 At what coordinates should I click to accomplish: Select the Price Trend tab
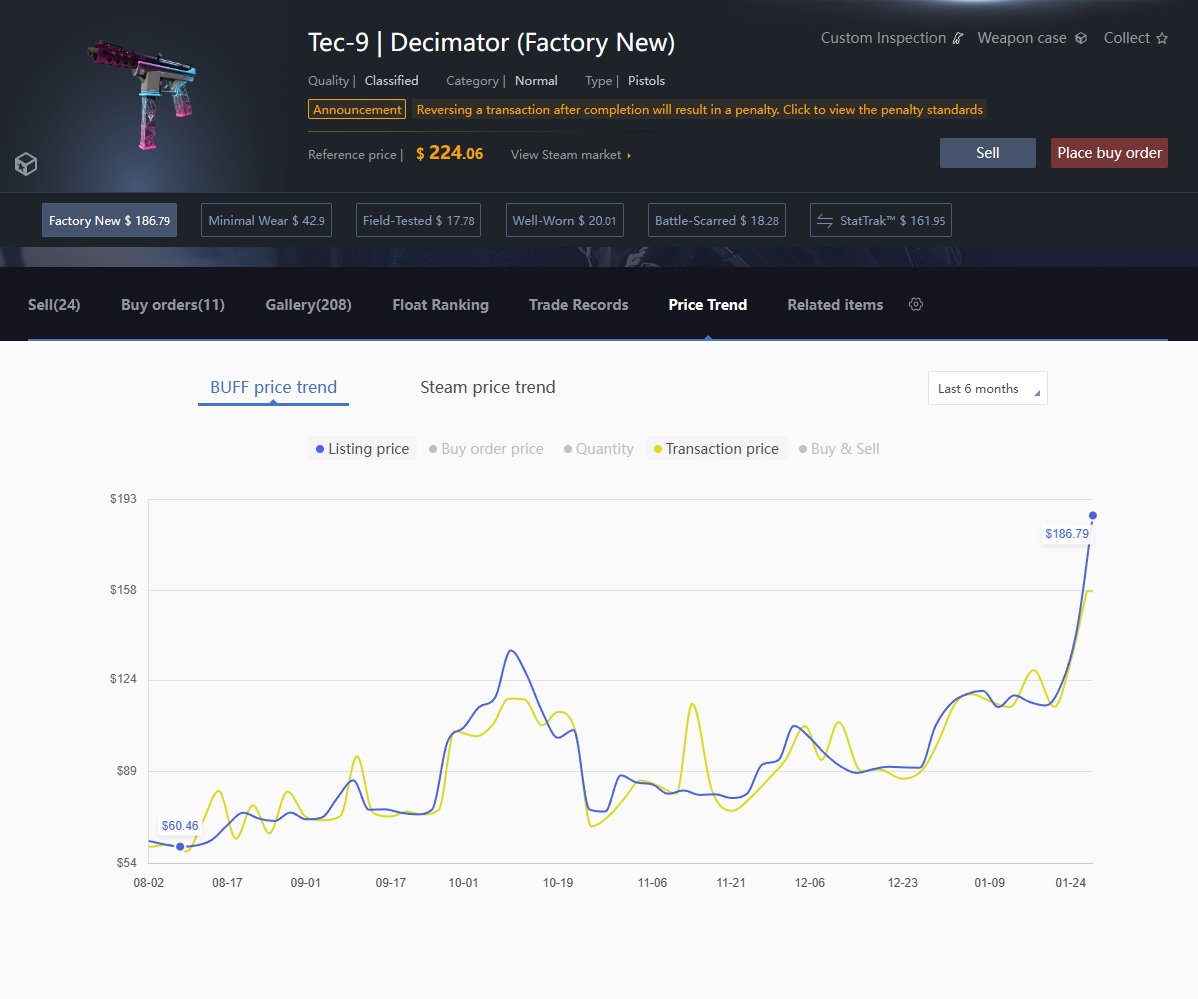(707, 305)
